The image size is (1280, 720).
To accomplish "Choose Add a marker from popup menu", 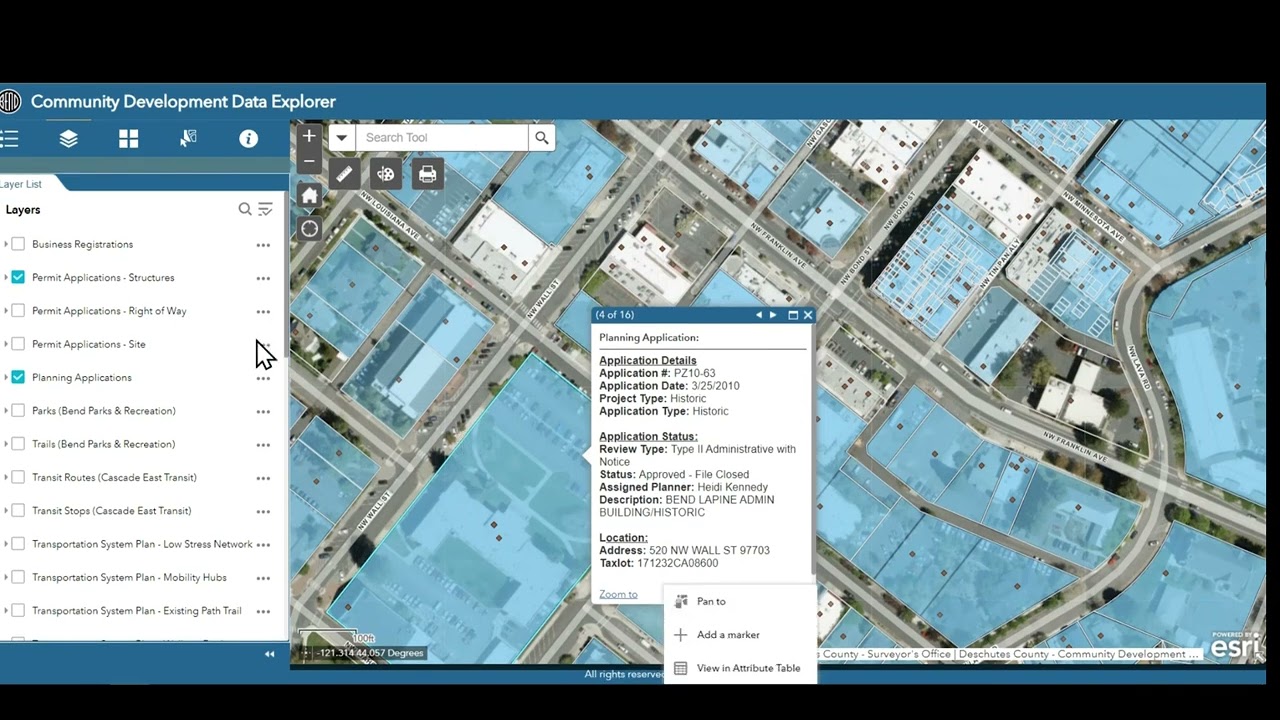I will tap(740, 635).
